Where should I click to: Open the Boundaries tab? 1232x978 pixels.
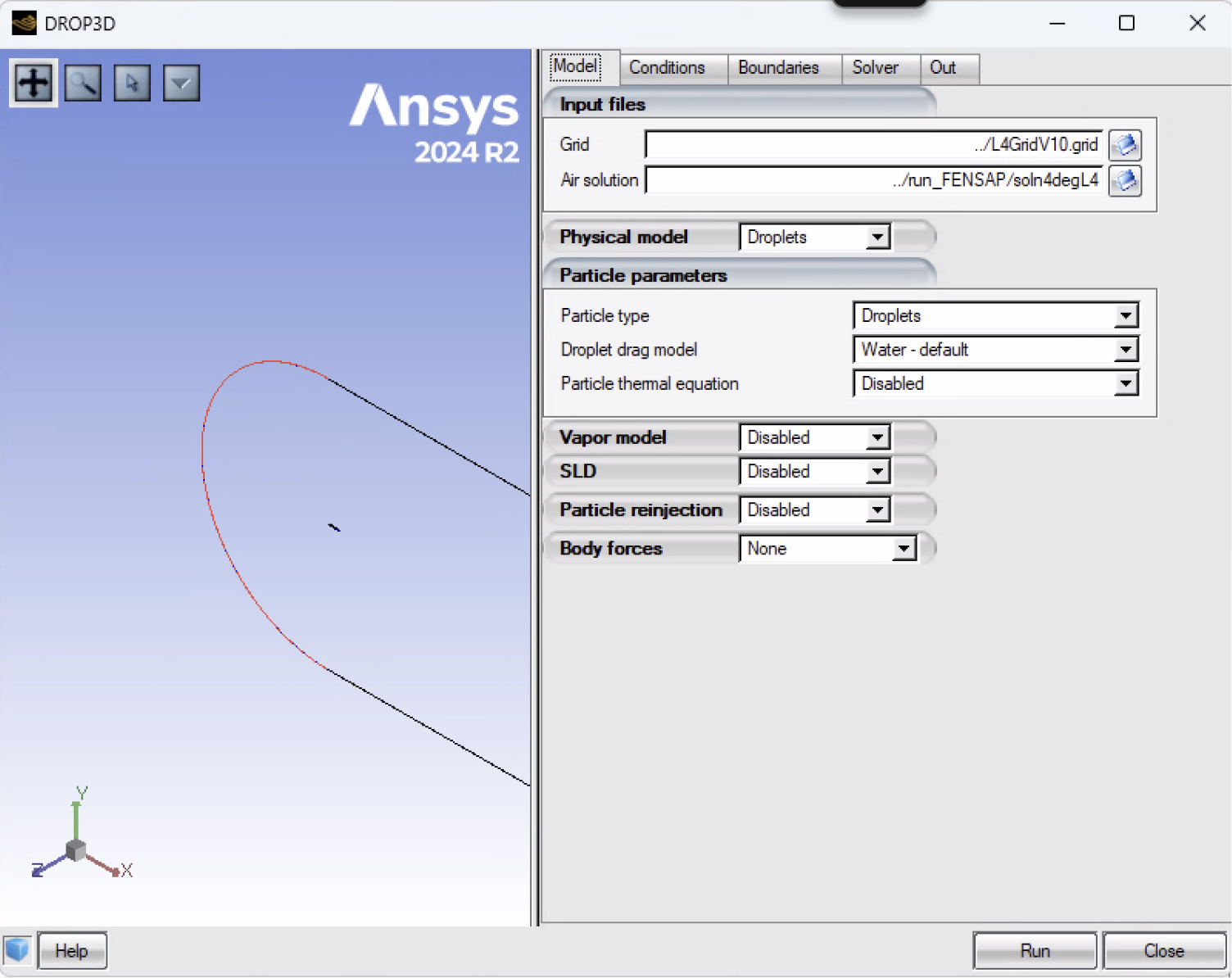tap(778, 68)
